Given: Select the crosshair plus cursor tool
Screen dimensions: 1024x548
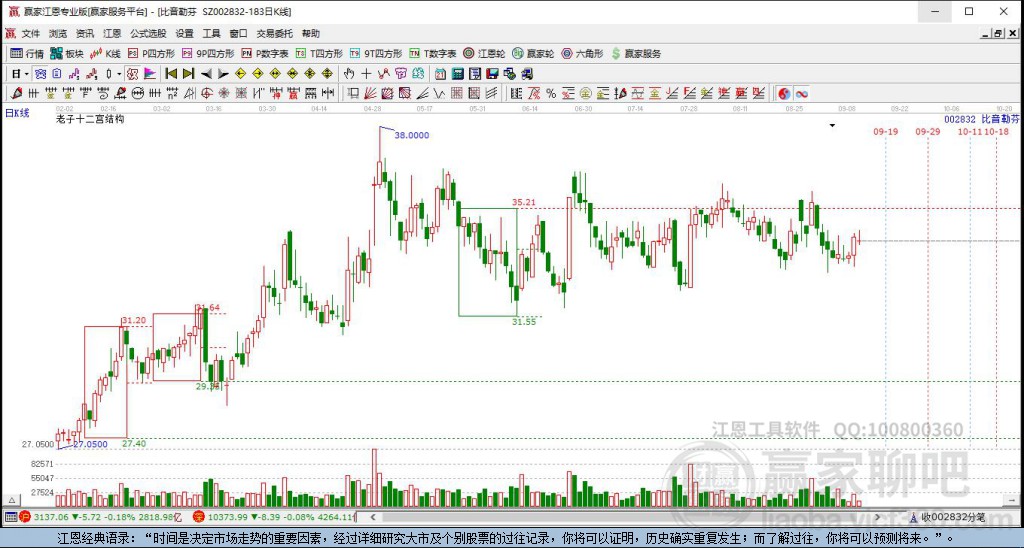Looking at the screenshot, I should [366, 74].
